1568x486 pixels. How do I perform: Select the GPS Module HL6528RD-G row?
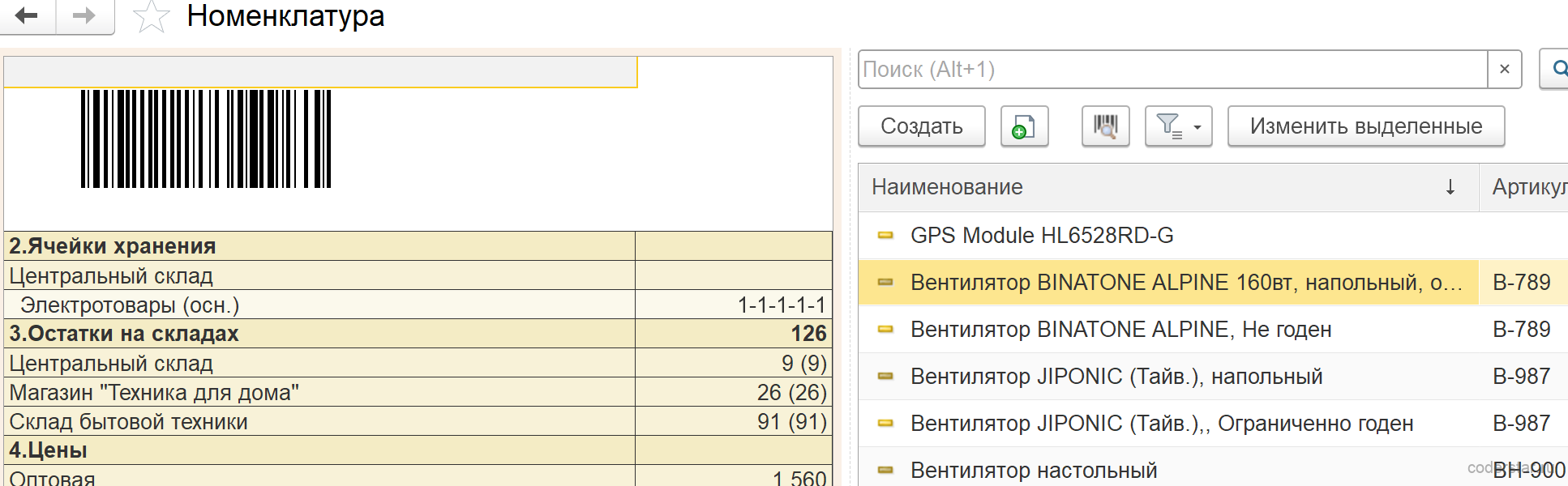coord(1213,236)
